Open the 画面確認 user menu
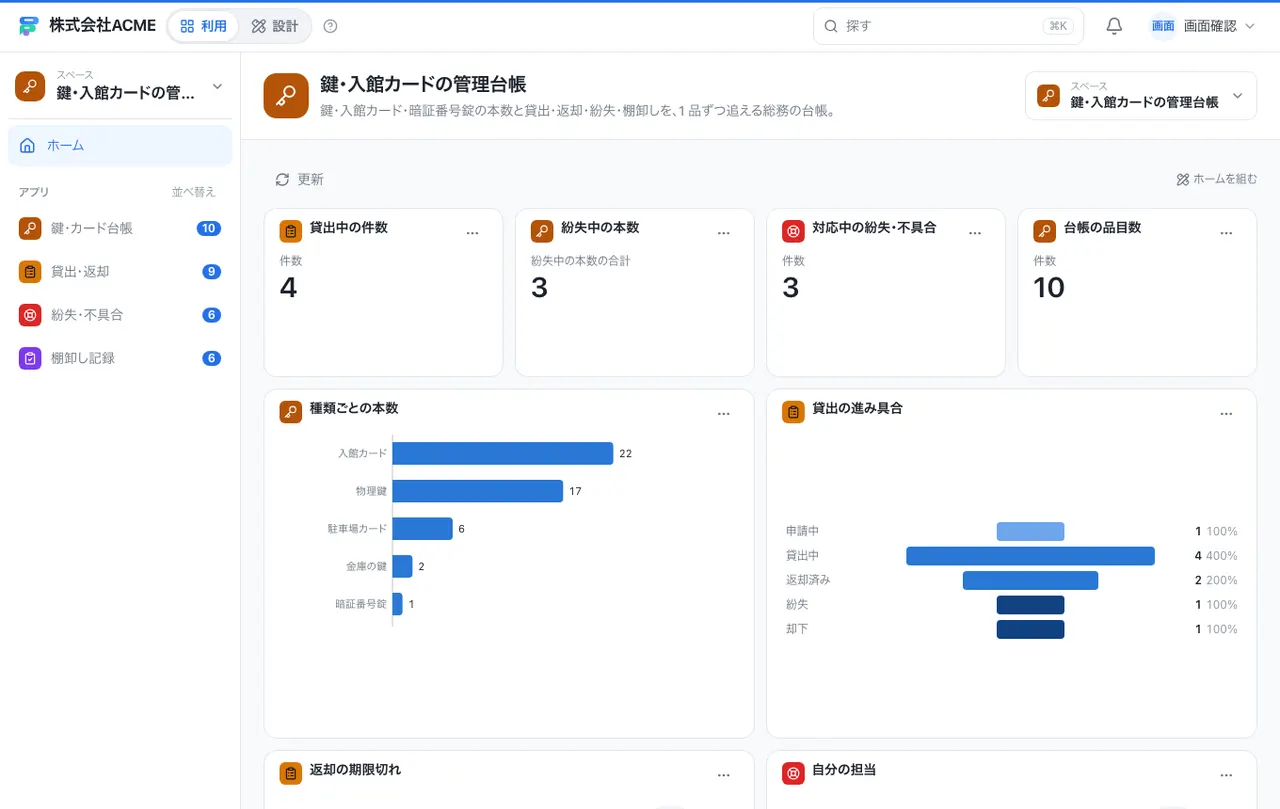This screenshot has height=809, width=1280. pyautogui.click(x=1202, y=26)
